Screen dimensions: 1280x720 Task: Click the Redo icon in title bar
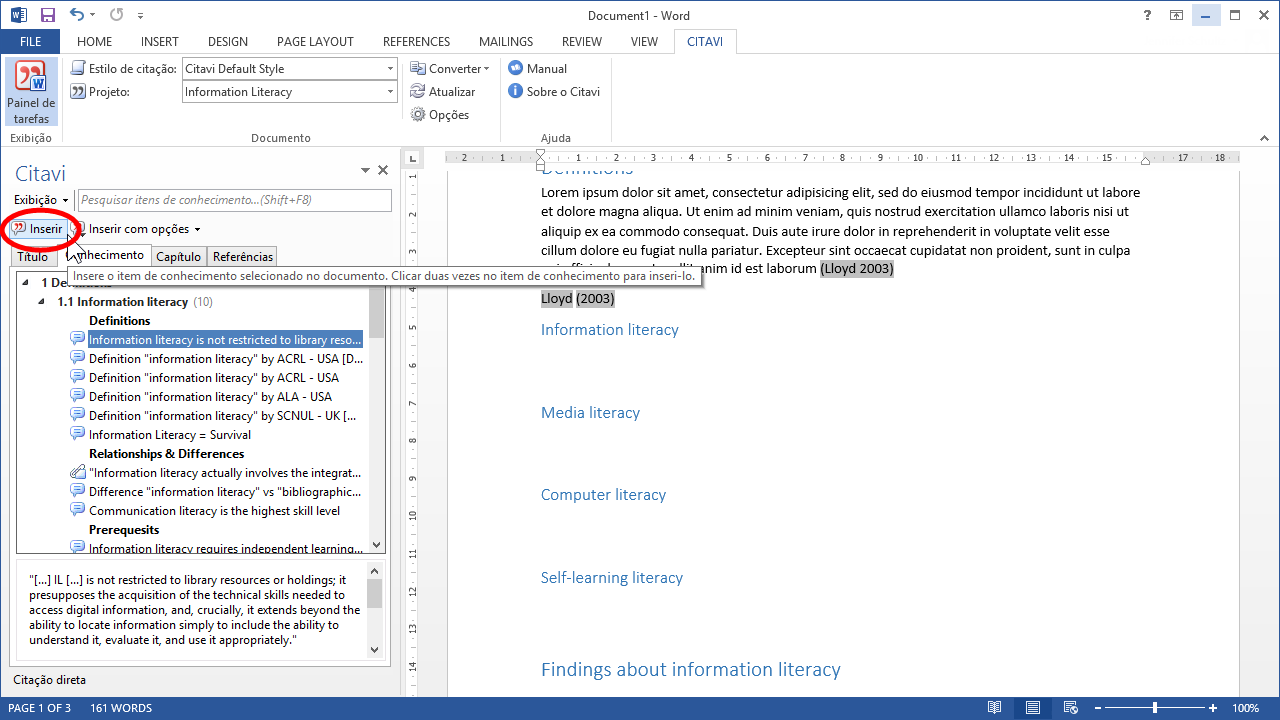coord(116,15)
